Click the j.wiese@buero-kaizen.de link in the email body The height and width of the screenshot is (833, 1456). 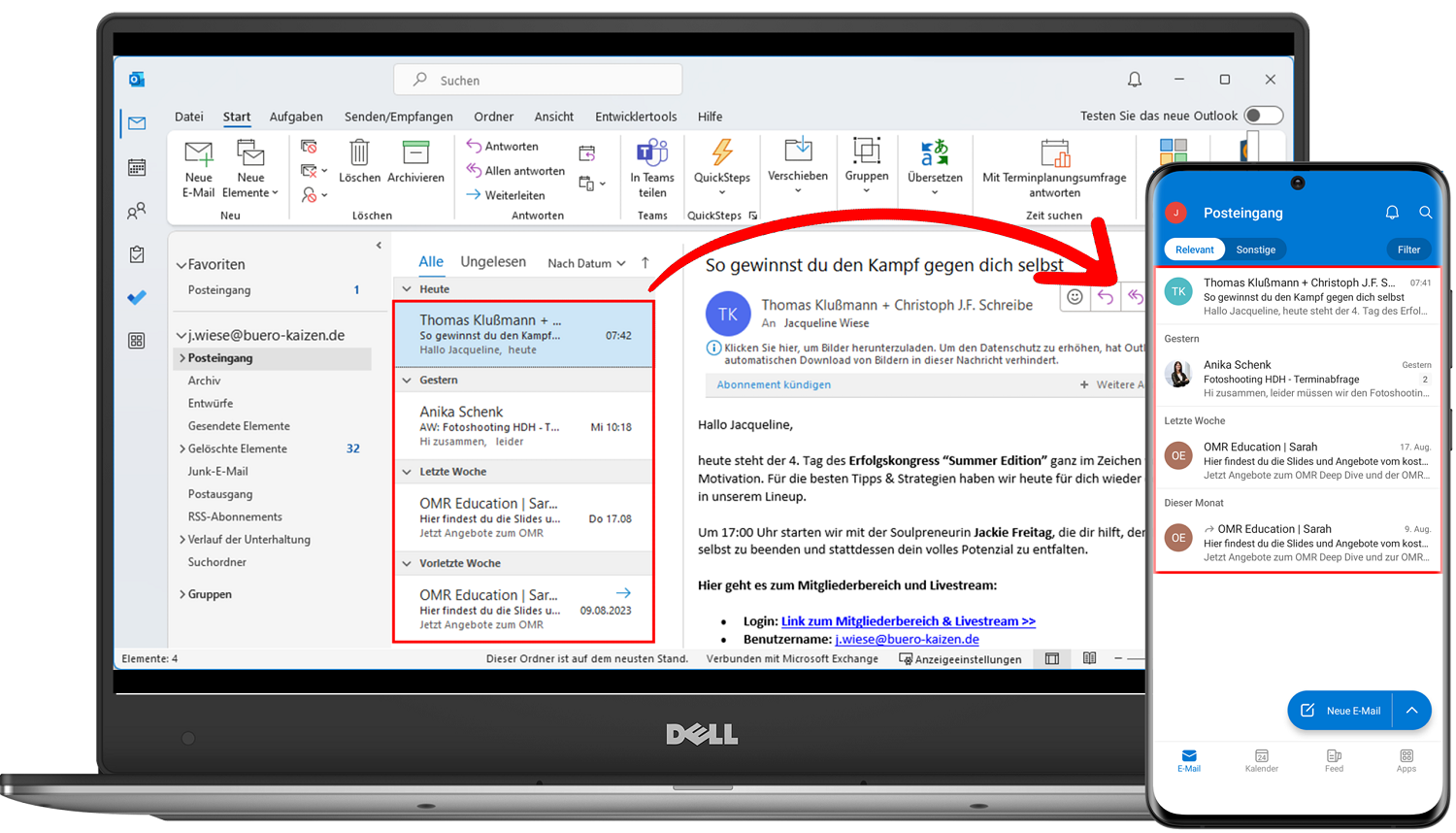pyautogui.click(x=907, y=640)
